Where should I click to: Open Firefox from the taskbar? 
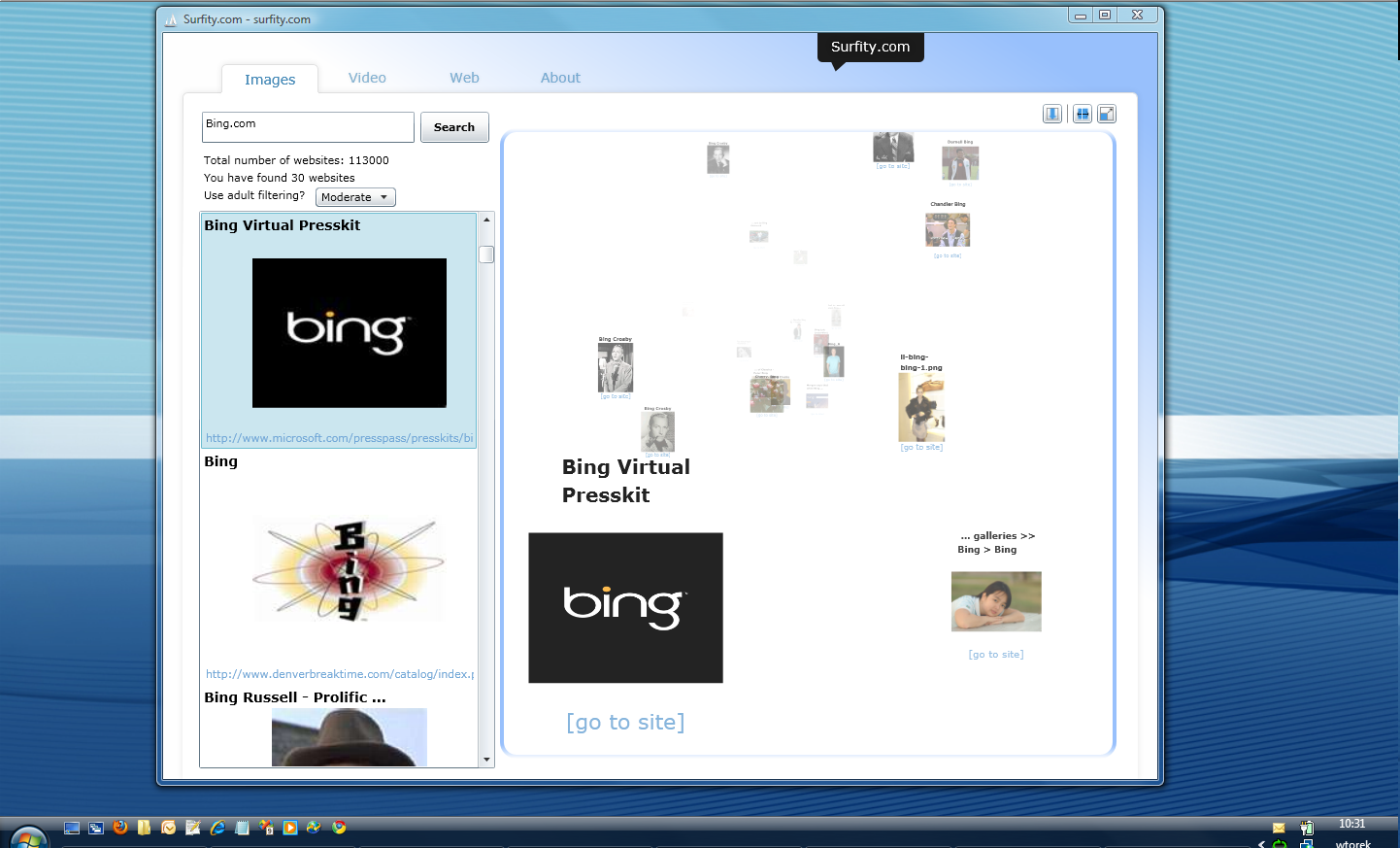click(x=120, y=828)
